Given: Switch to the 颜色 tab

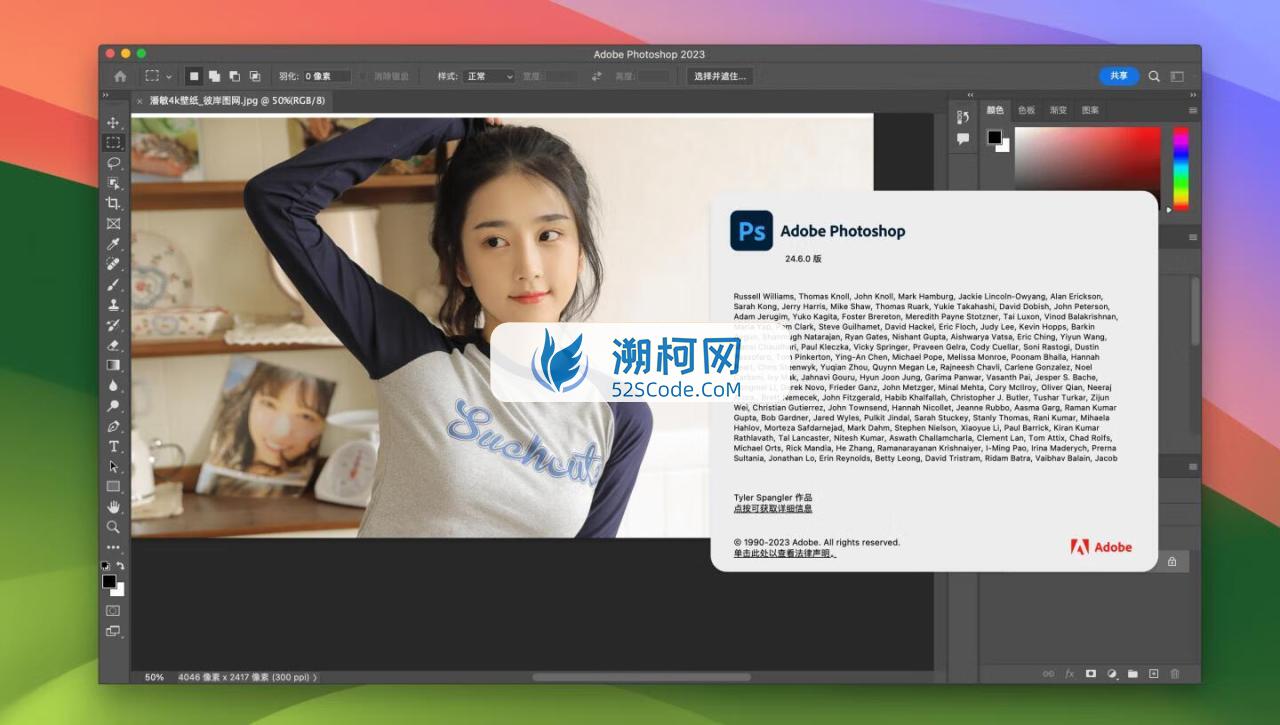Looking at the screenshot, I should [995, 110].
